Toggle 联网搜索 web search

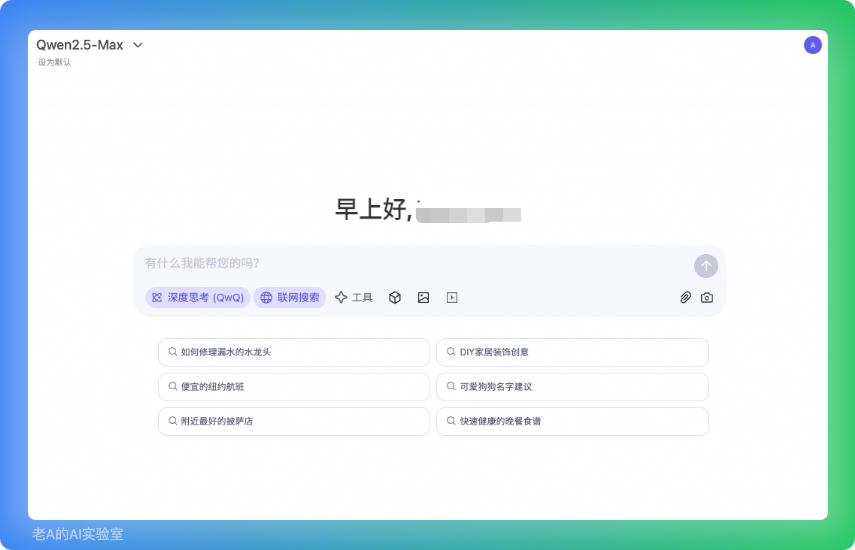(290, 298)
